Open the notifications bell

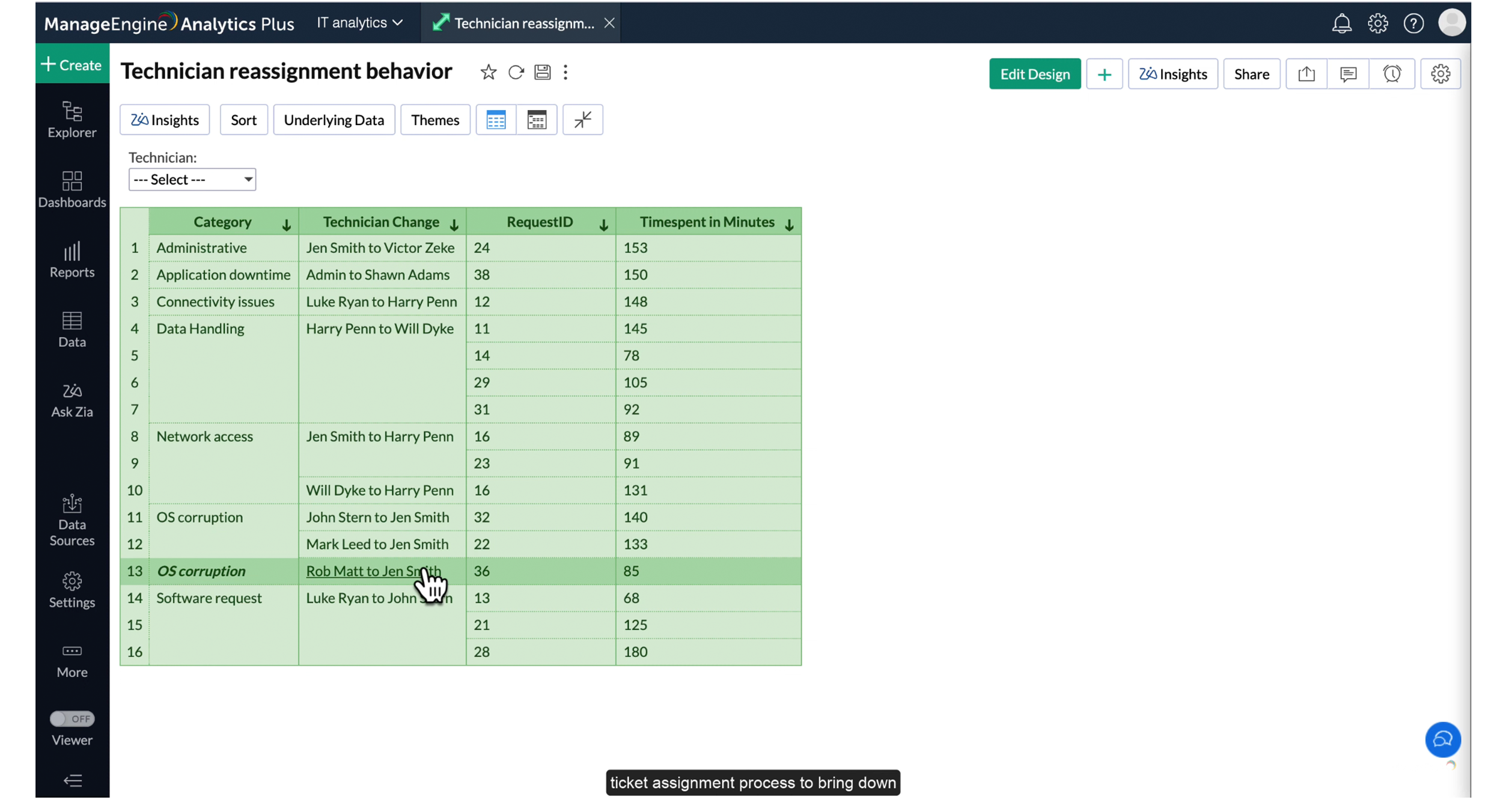click(x=1341, y=23)
